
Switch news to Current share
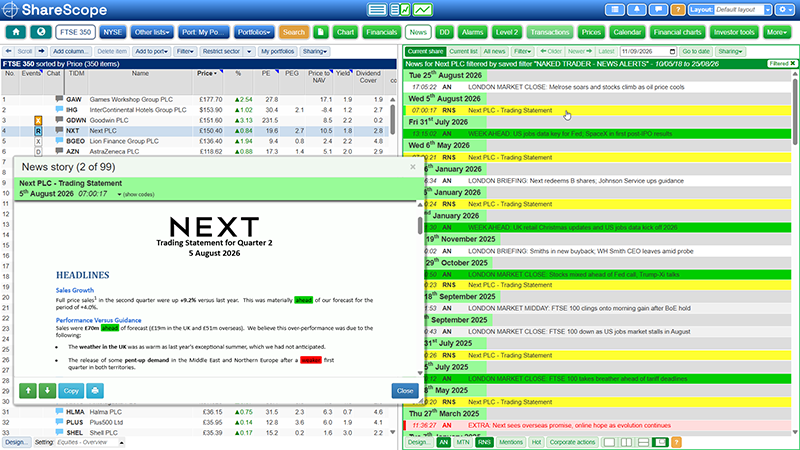pyautogui.click(x=426, y=52)
